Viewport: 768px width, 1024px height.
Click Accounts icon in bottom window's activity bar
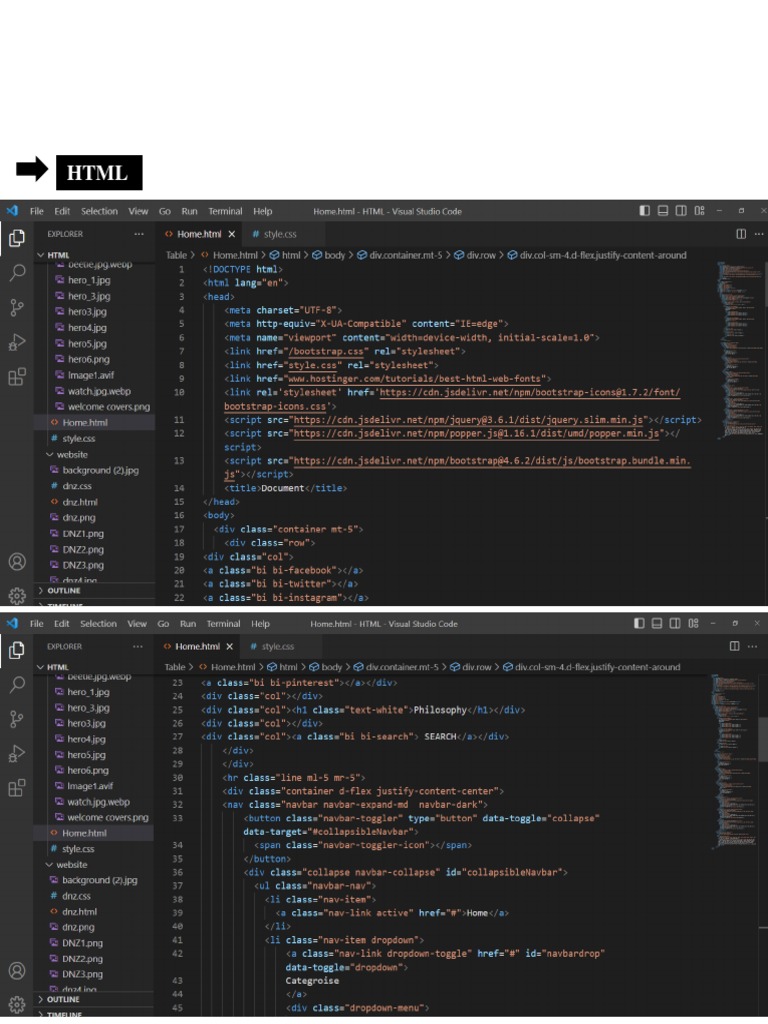pos(17,970)
